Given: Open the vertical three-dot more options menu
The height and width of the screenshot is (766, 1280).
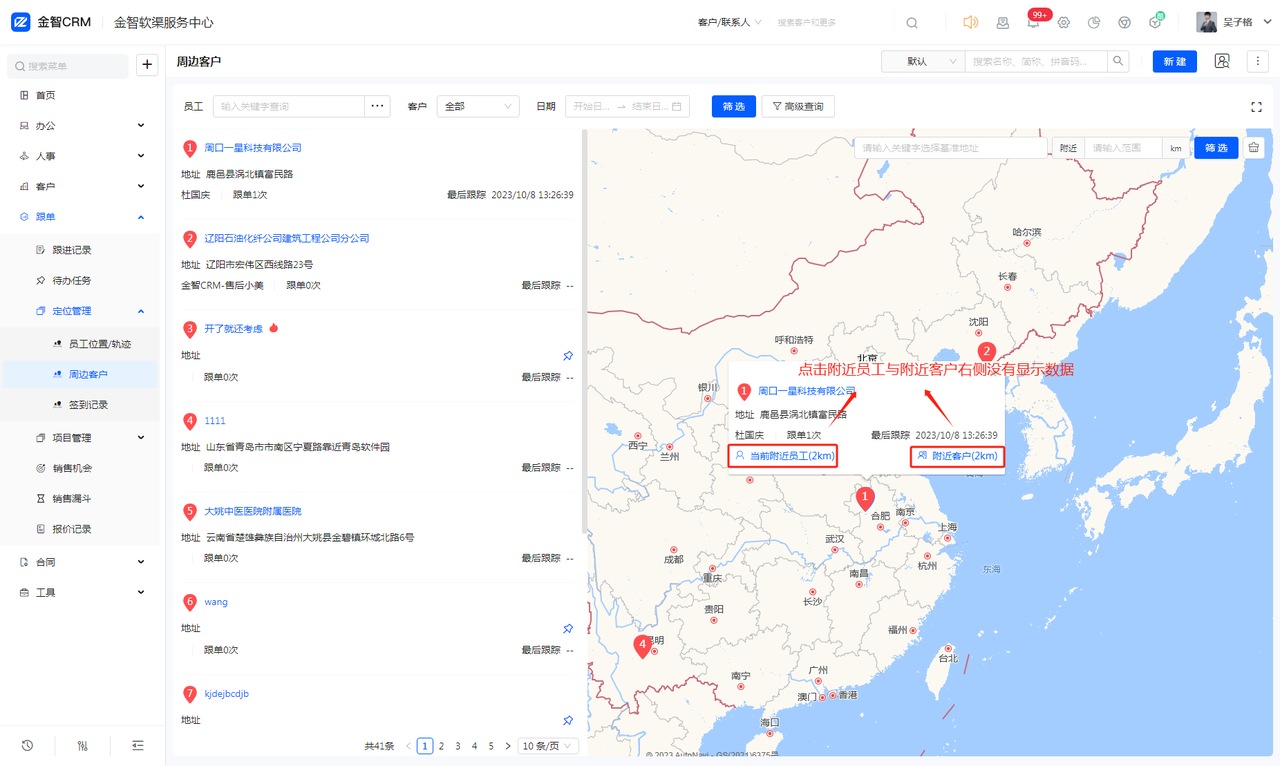Looking at the screenshot, I should [x=1257, y=61].
